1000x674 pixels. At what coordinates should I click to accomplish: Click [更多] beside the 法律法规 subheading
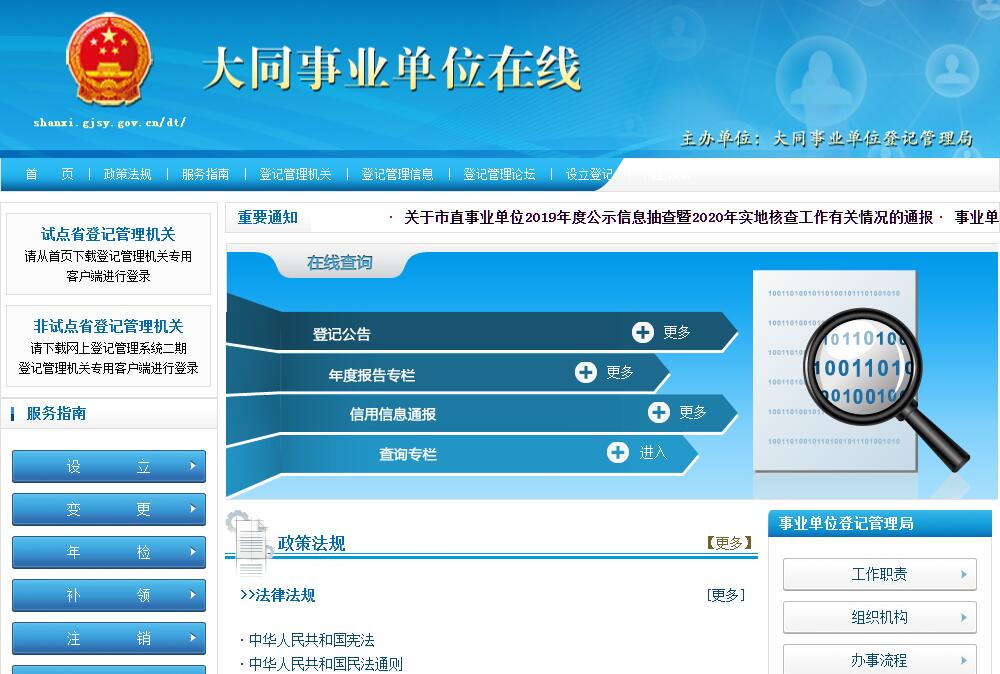click(726, 595)
